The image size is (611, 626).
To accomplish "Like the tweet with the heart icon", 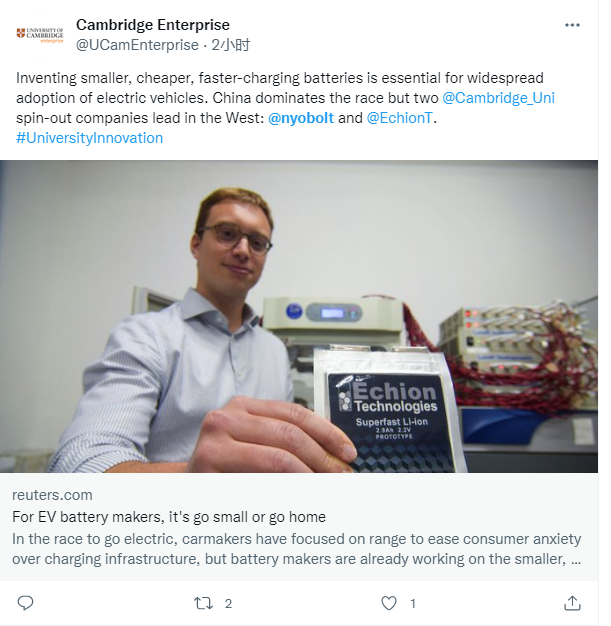I will click(x=389, y=603).
